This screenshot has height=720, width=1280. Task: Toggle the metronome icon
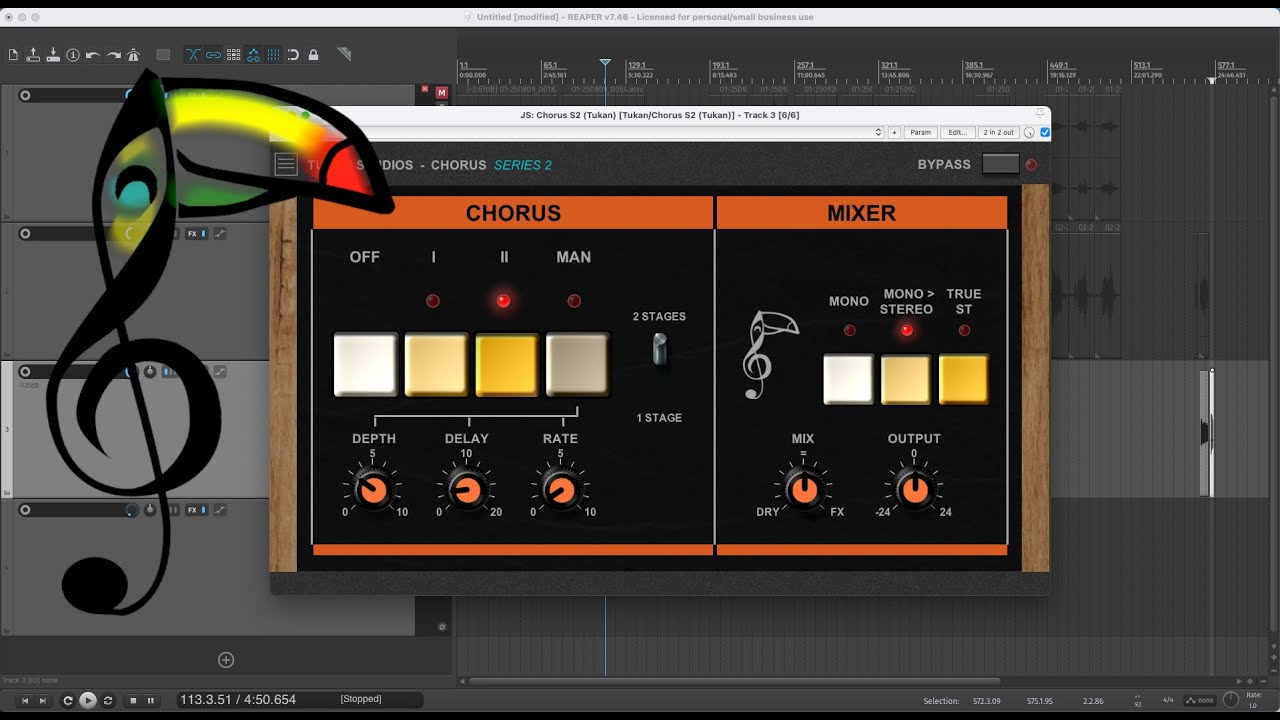(x=133, y=55)
